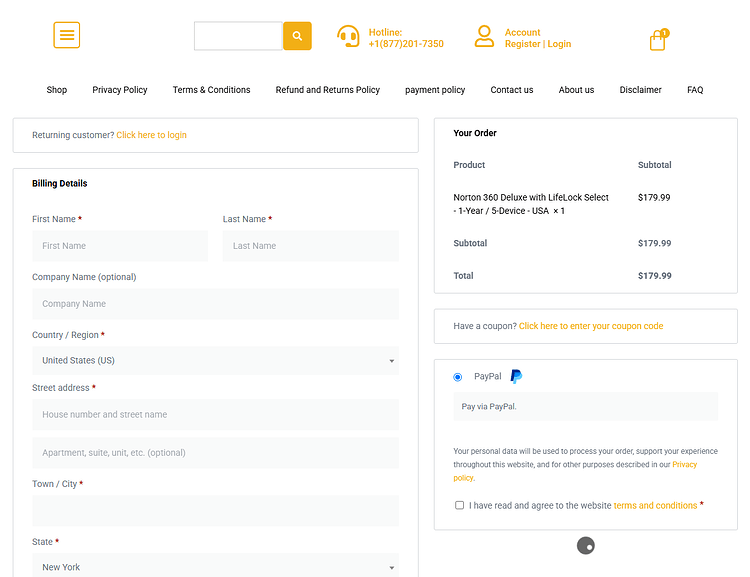Click the orange search magnifier button
This screenshot has width=750, height=577.
pyautogui.click(x=297, y=36)
